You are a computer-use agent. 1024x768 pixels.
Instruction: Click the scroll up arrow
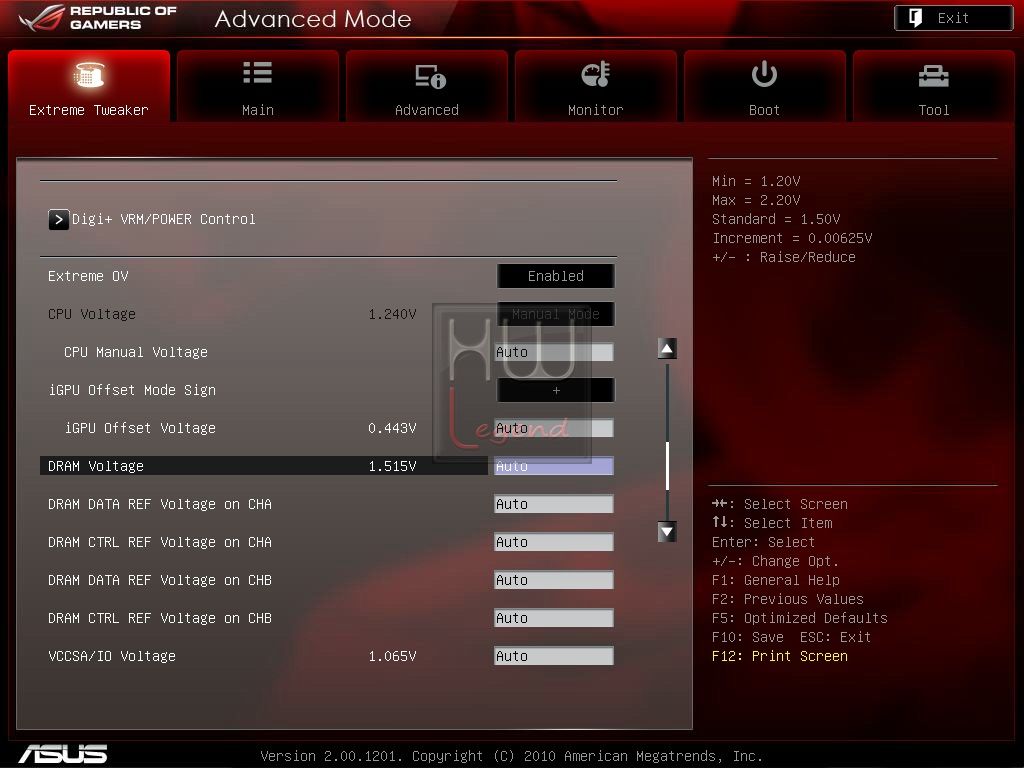click(667, 349)
